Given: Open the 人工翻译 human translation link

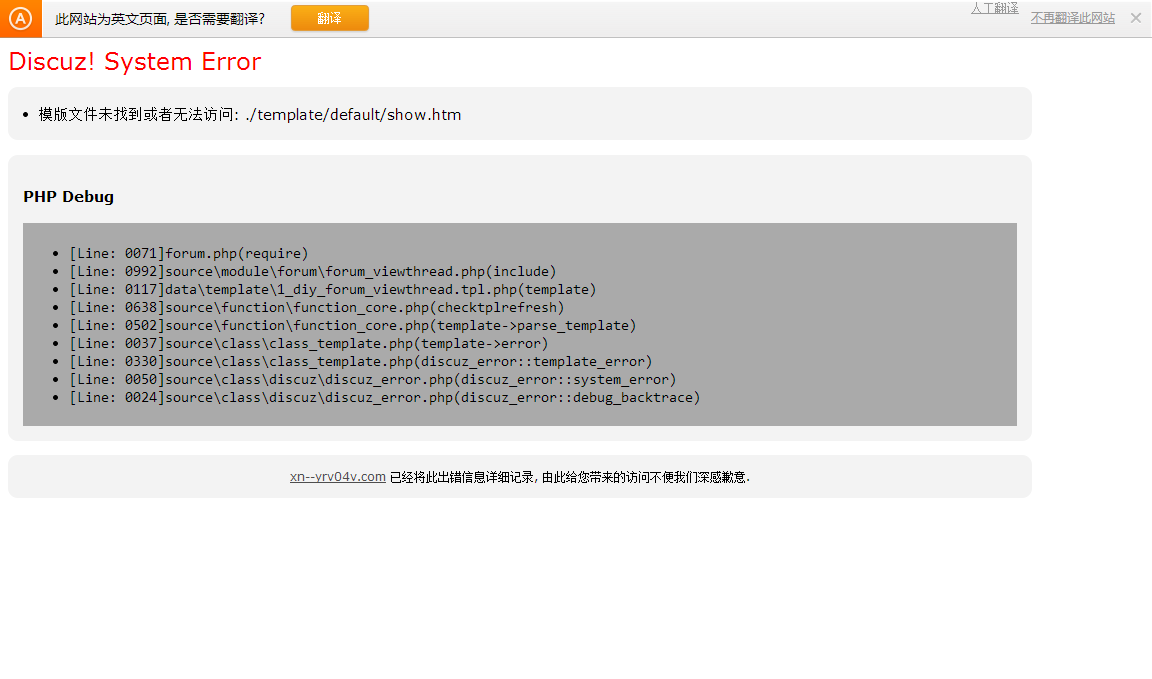Looking at the screenshot, I should pyautogui.click(x=994, y=8).
